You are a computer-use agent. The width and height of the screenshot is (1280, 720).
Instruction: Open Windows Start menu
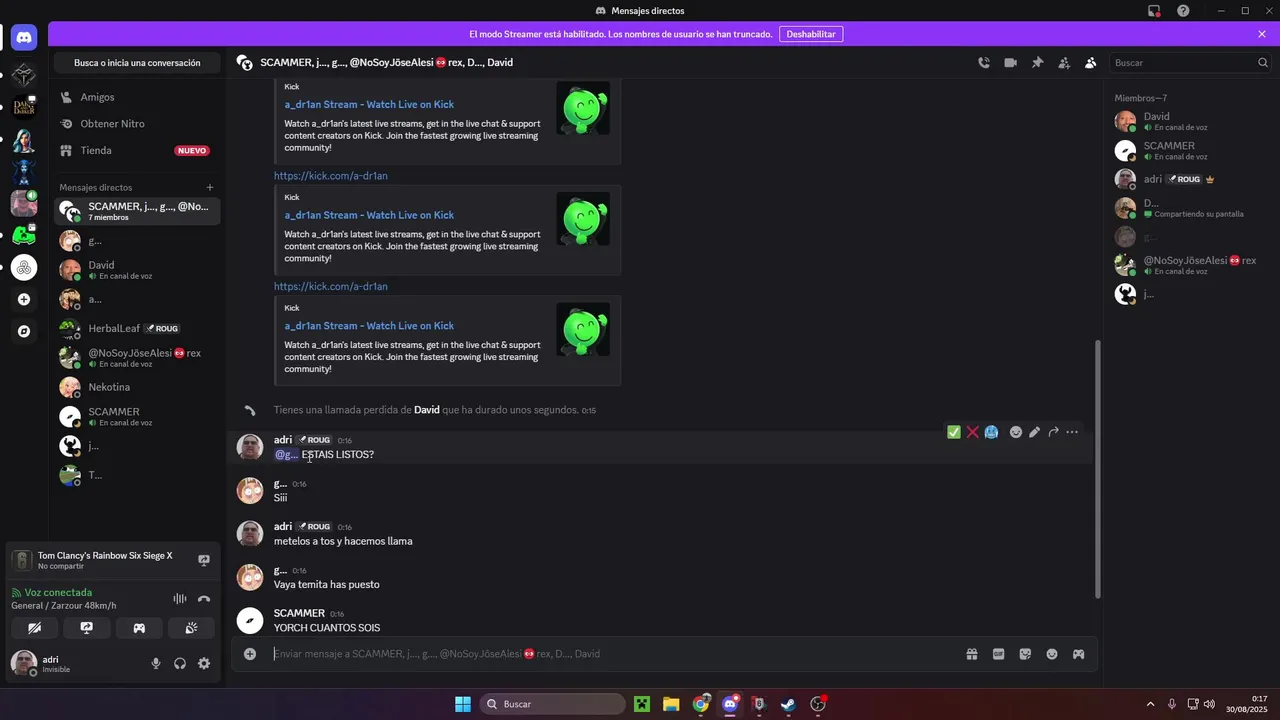pyautogui.click(x=463, y=704)
